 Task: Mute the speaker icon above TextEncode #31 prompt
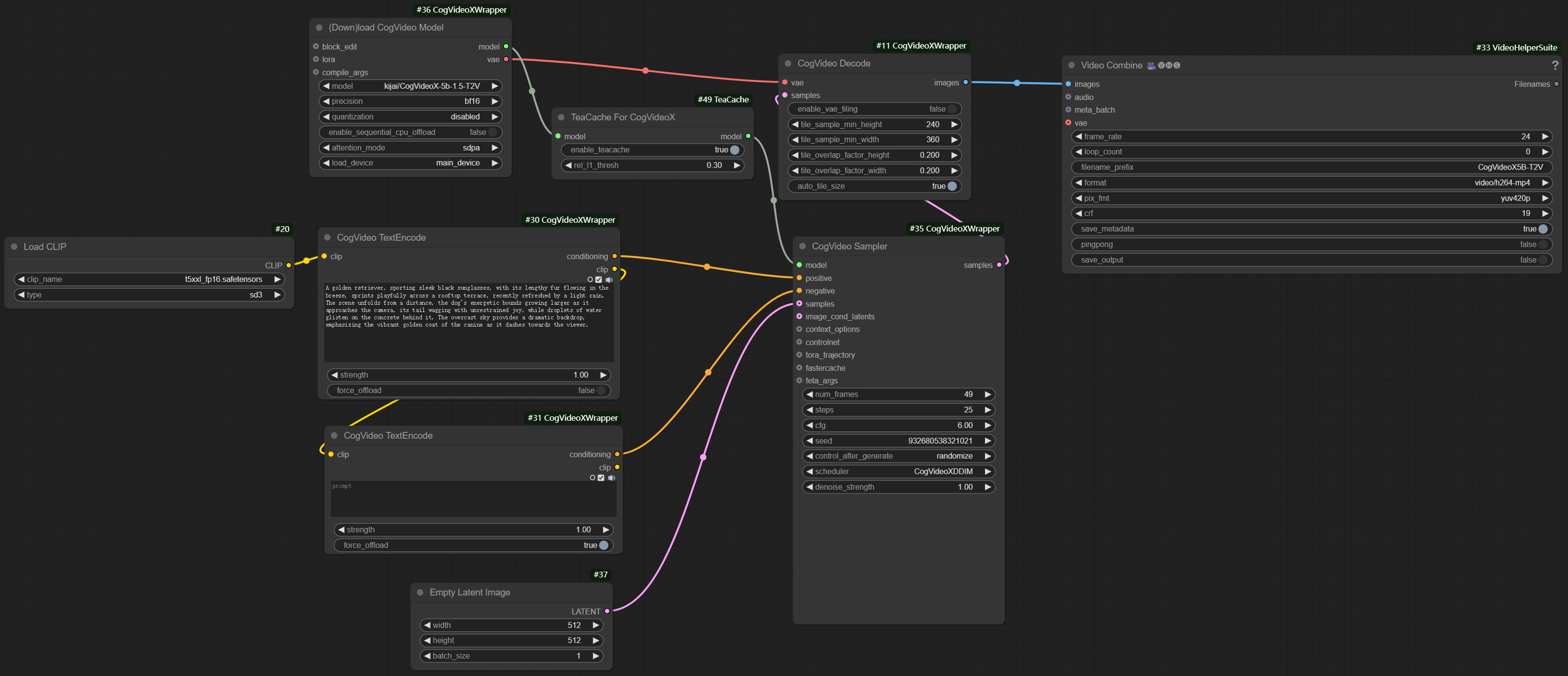coord(612,478)
